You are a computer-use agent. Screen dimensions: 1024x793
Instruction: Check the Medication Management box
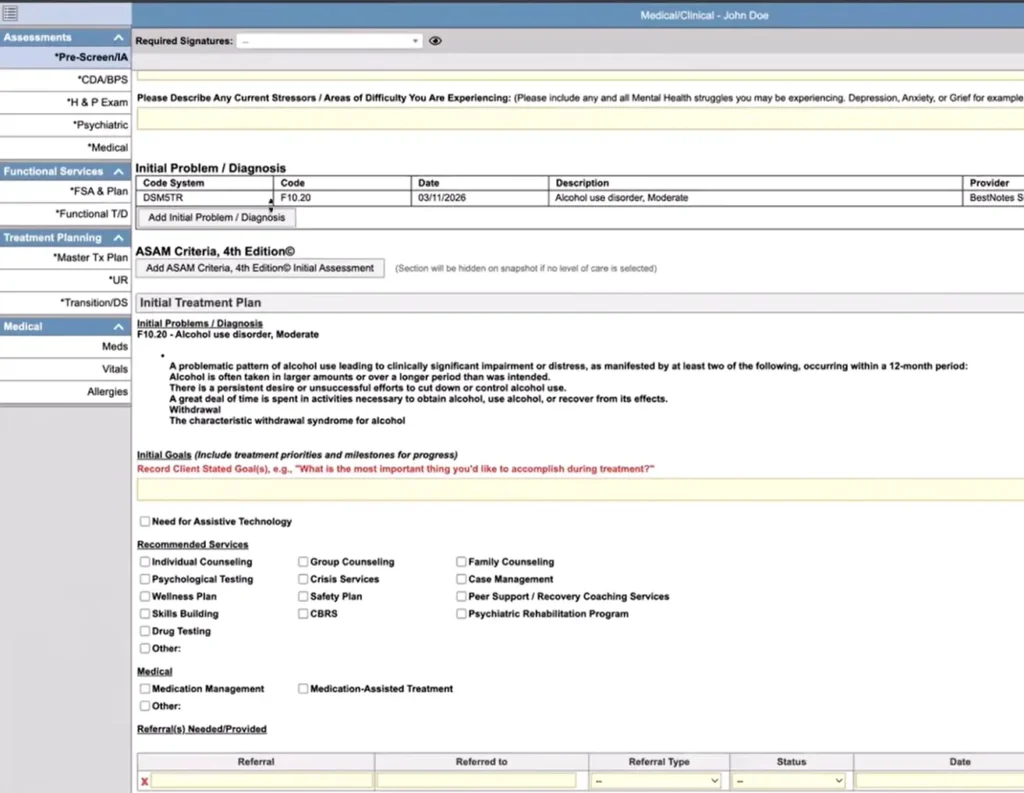click(144, 688)
